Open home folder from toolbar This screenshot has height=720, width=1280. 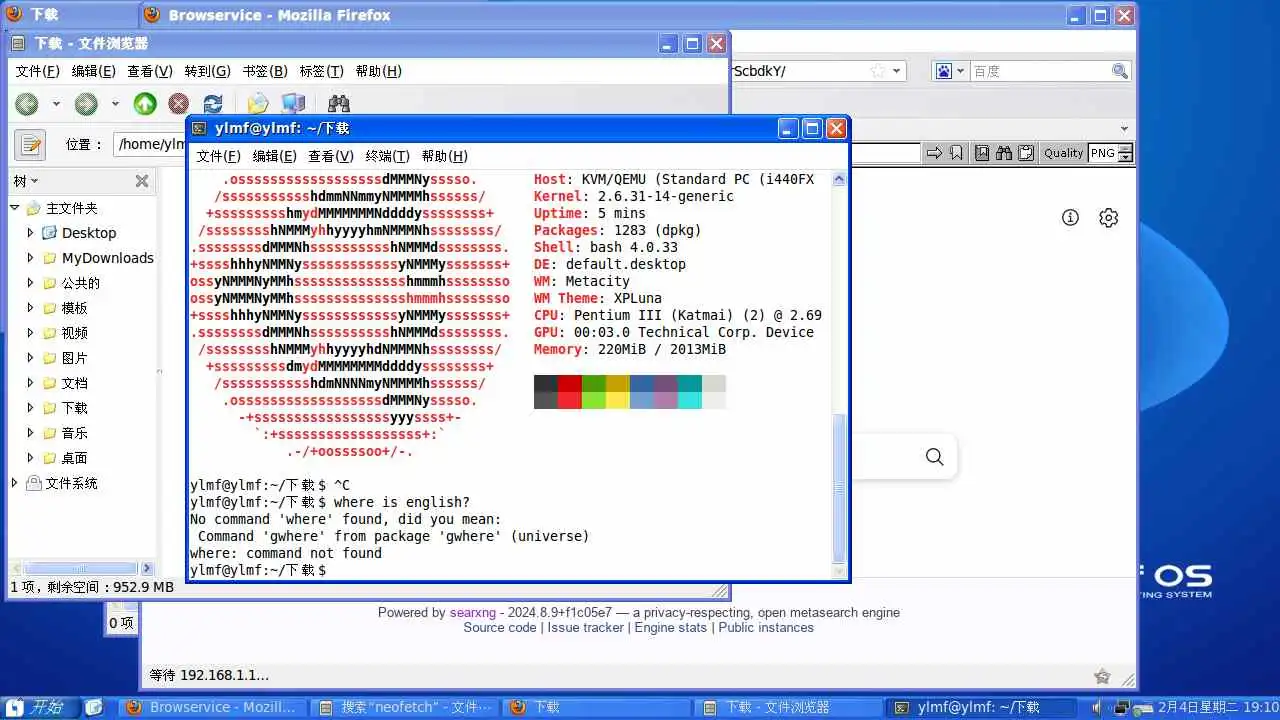258,104
